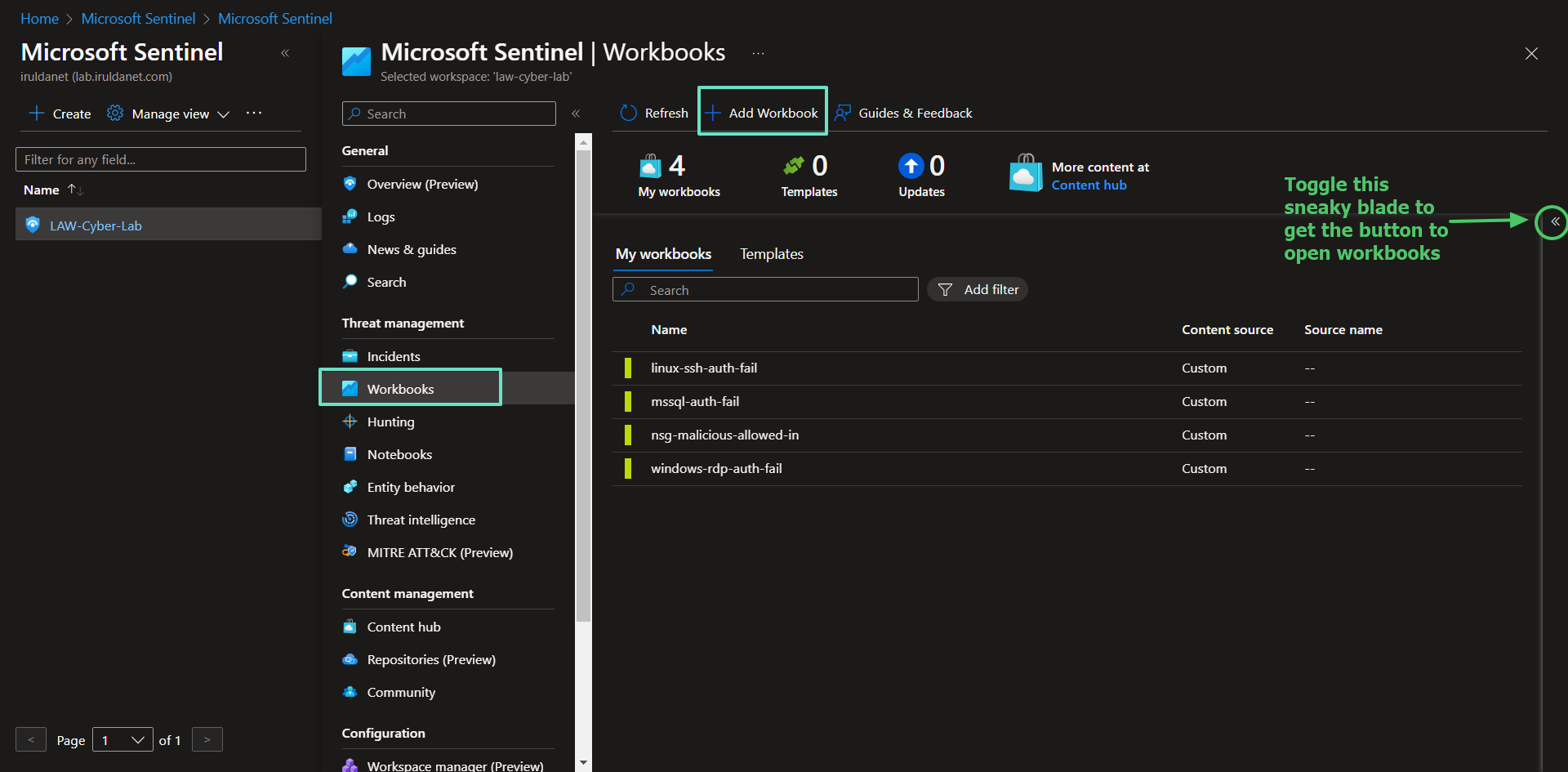Go to the Hunting menu entry
This screenshot has width=1568, height=772.
[390, 422]
